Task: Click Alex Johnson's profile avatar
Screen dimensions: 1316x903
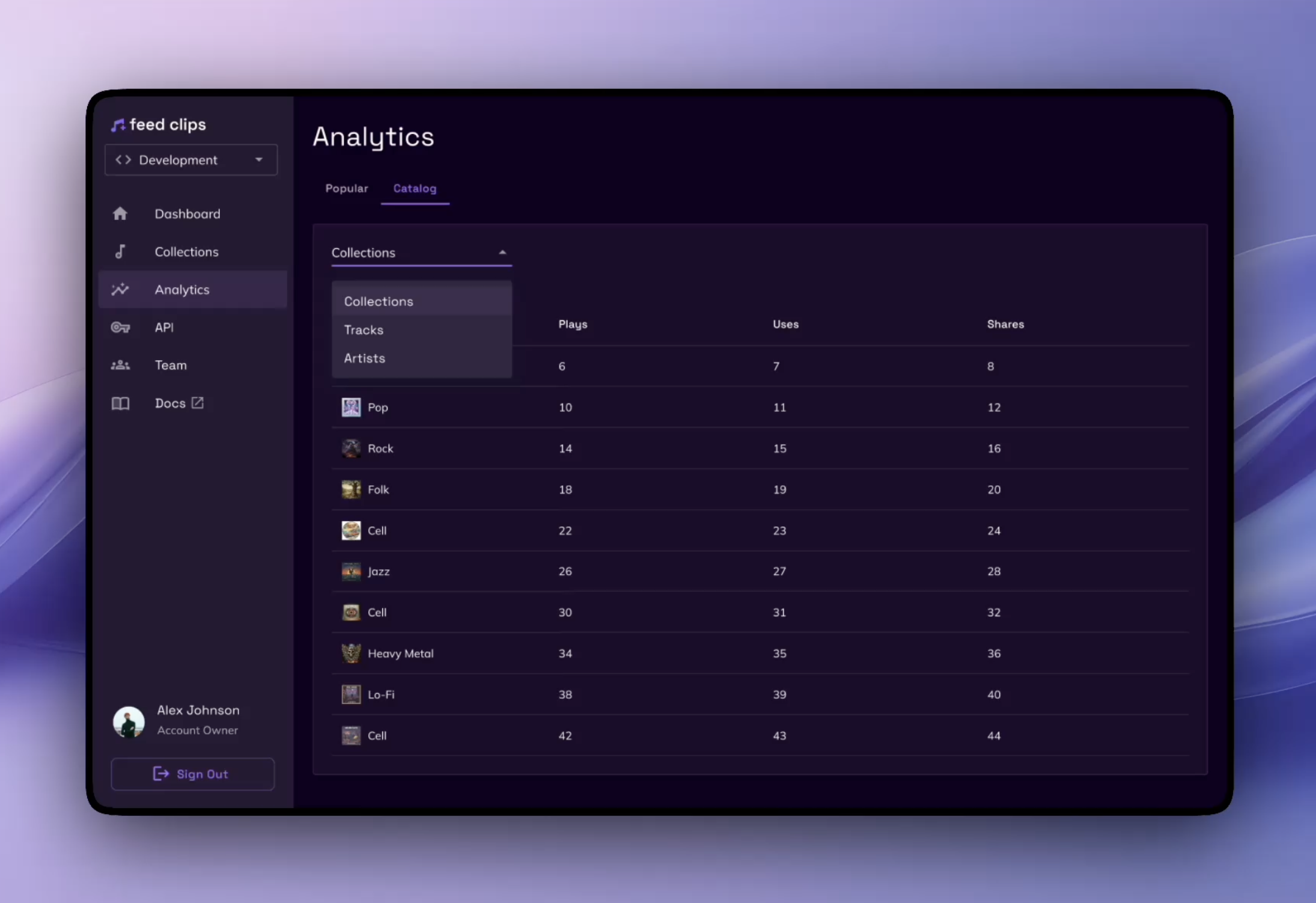Action: click(129, 721)
